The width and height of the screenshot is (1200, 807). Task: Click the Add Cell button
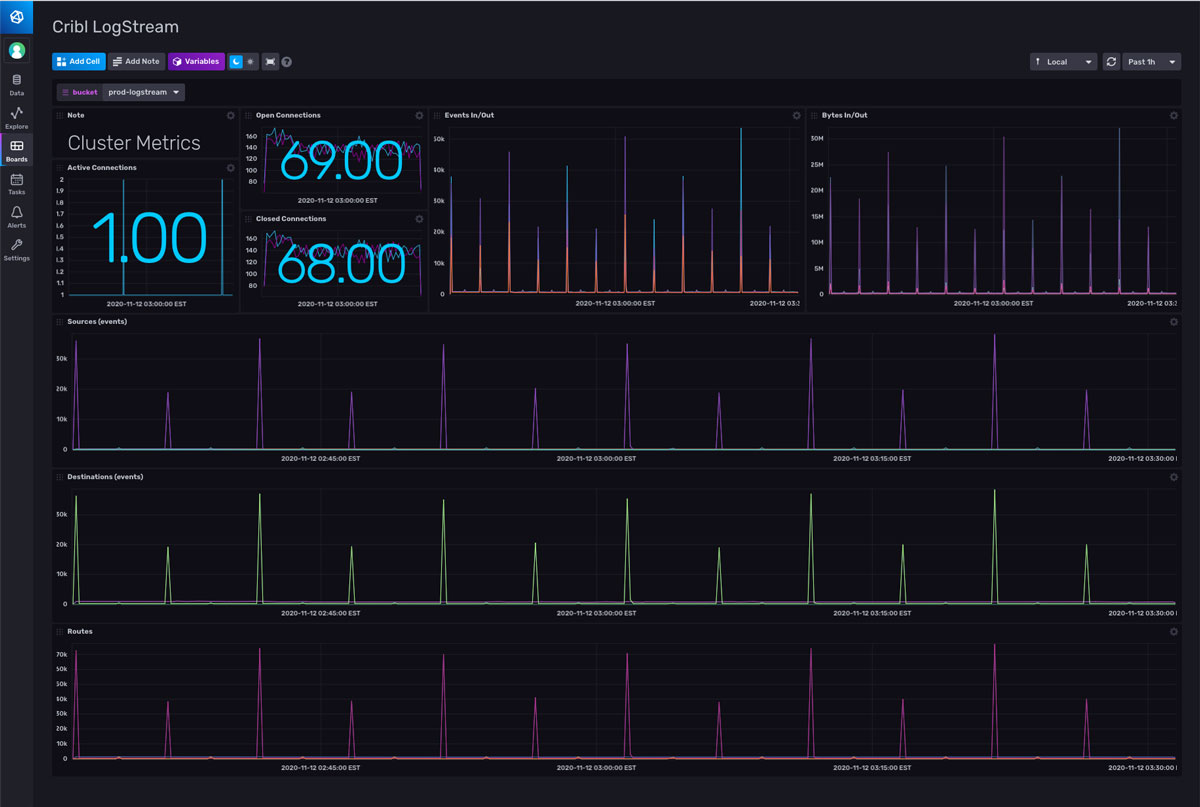[x=78, y=62]
